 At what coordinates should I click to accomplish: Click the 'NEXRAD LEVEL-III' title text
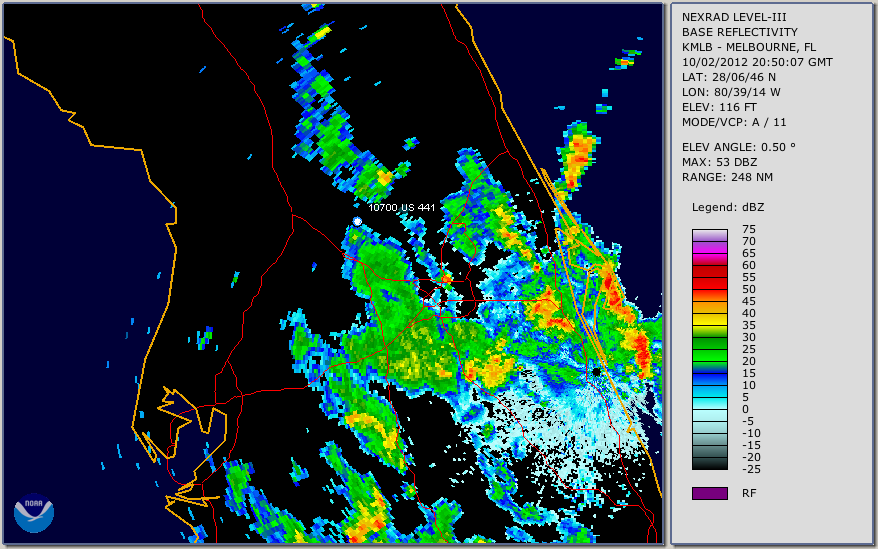(x=734, y=17)
